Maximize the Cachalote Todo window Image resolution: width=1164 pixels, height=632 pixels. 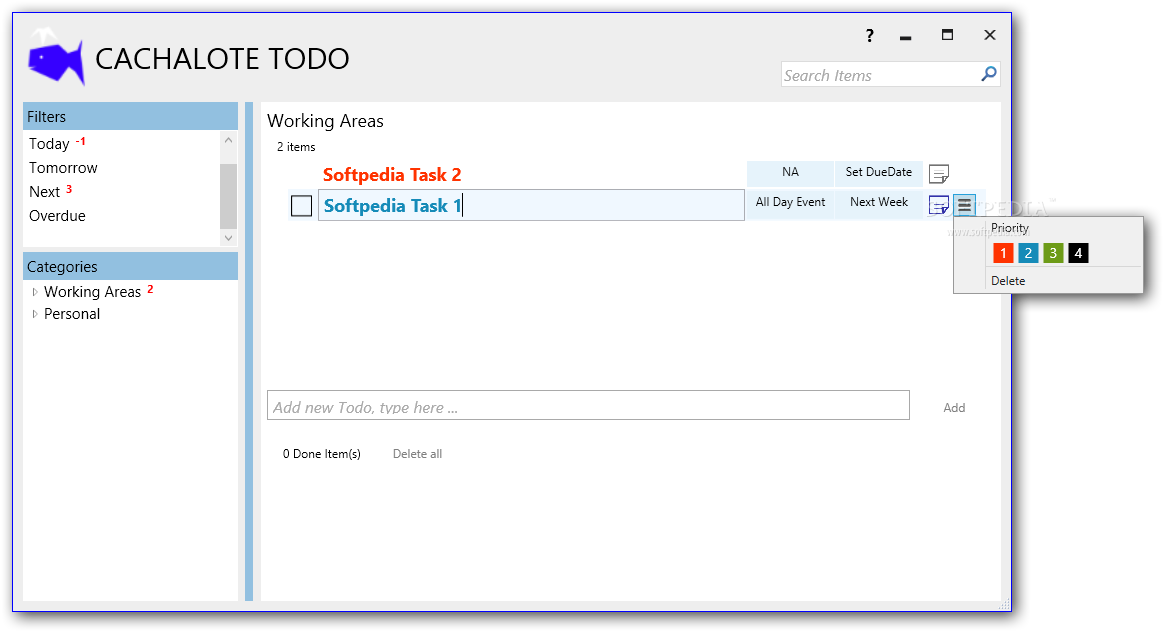click(x=947, y=34)
